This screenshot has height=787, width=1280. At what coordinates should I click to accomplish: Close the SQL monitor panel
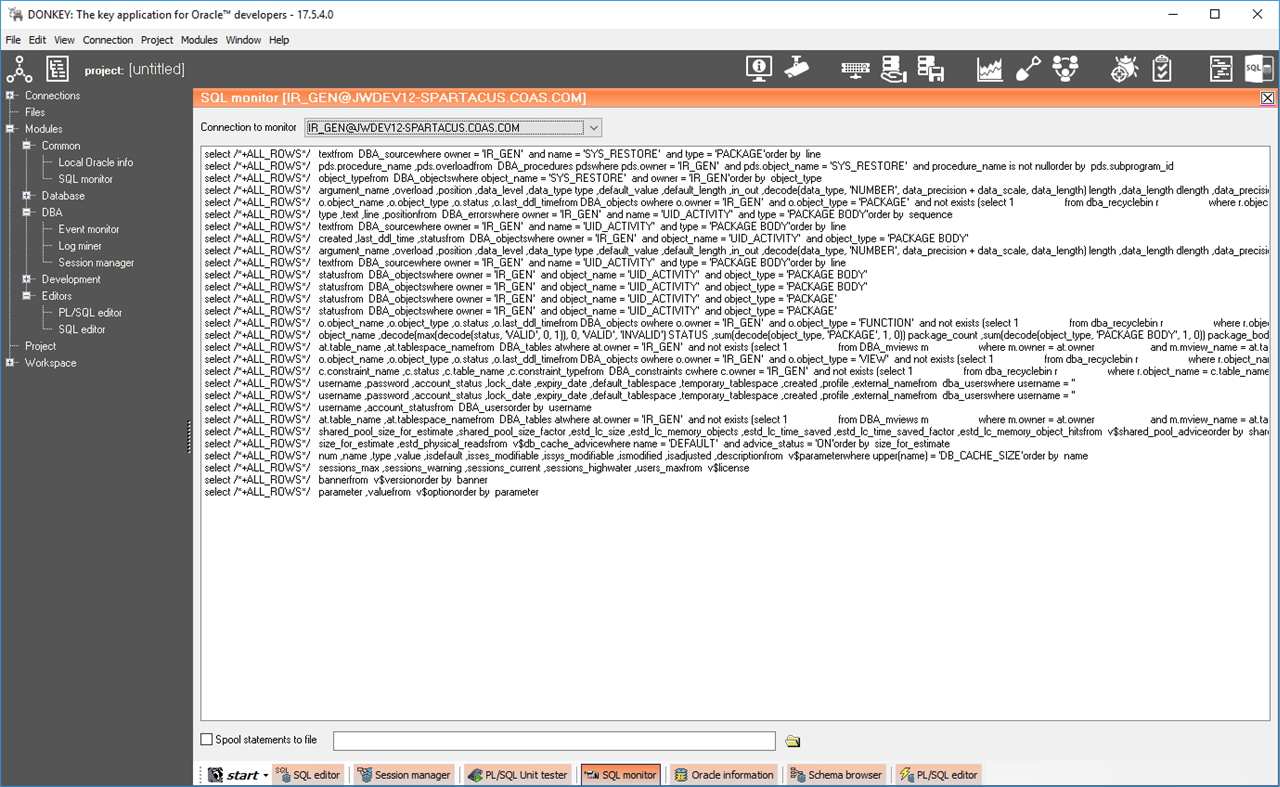[x=1267, y=98]
